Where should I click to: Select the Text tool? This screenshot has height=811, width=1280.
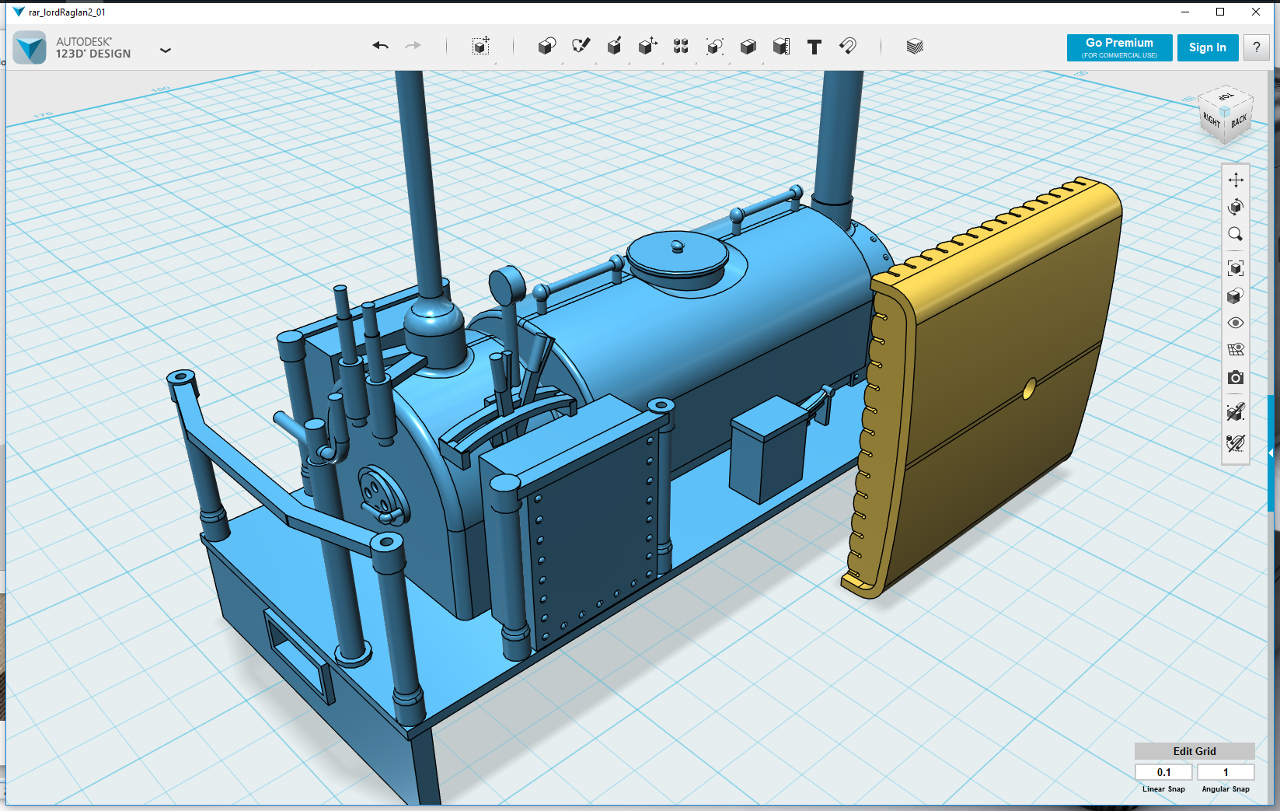[814, 46]
